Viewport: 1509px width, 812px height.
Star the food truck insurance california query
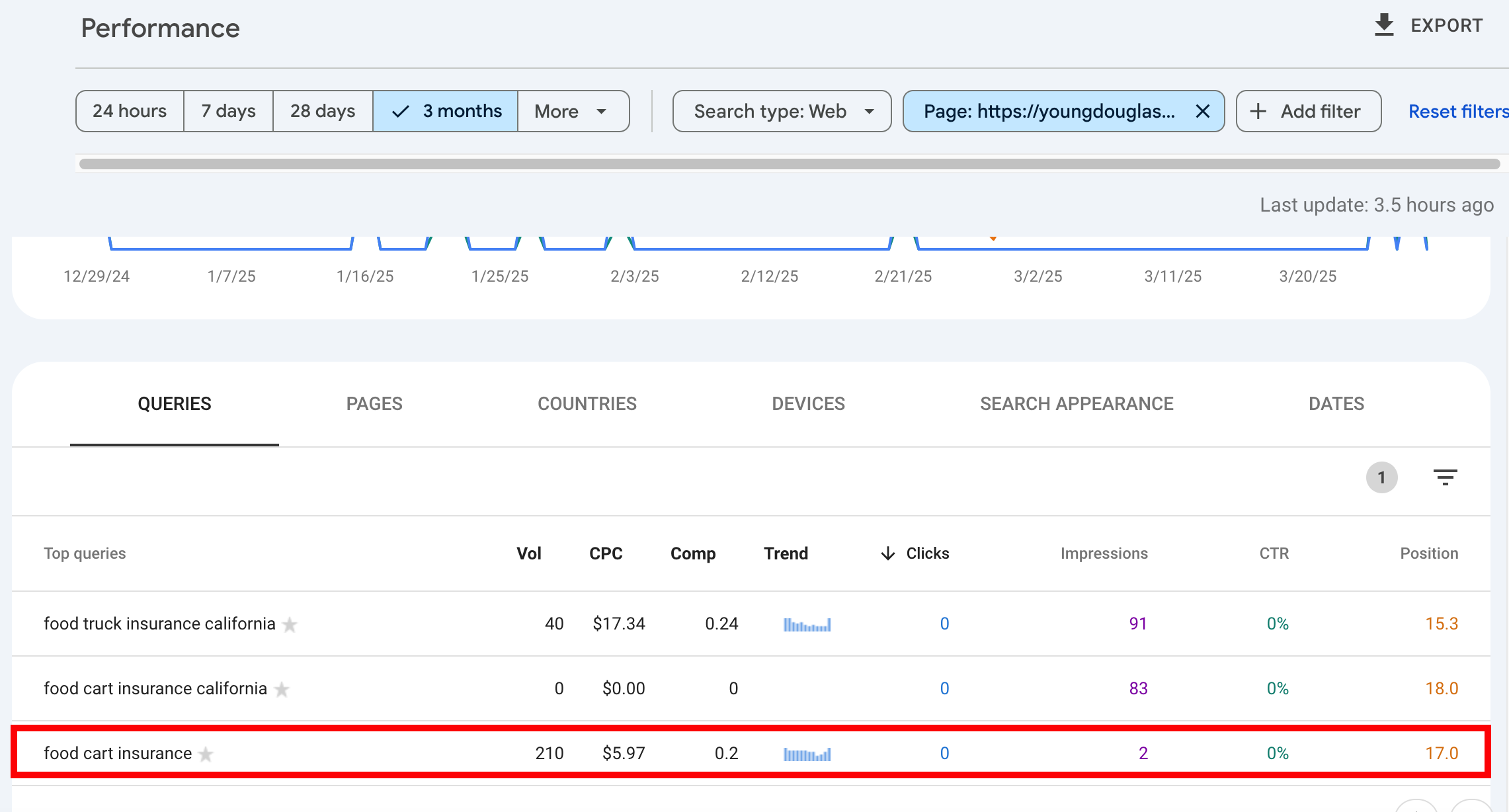tap(290, 624)
